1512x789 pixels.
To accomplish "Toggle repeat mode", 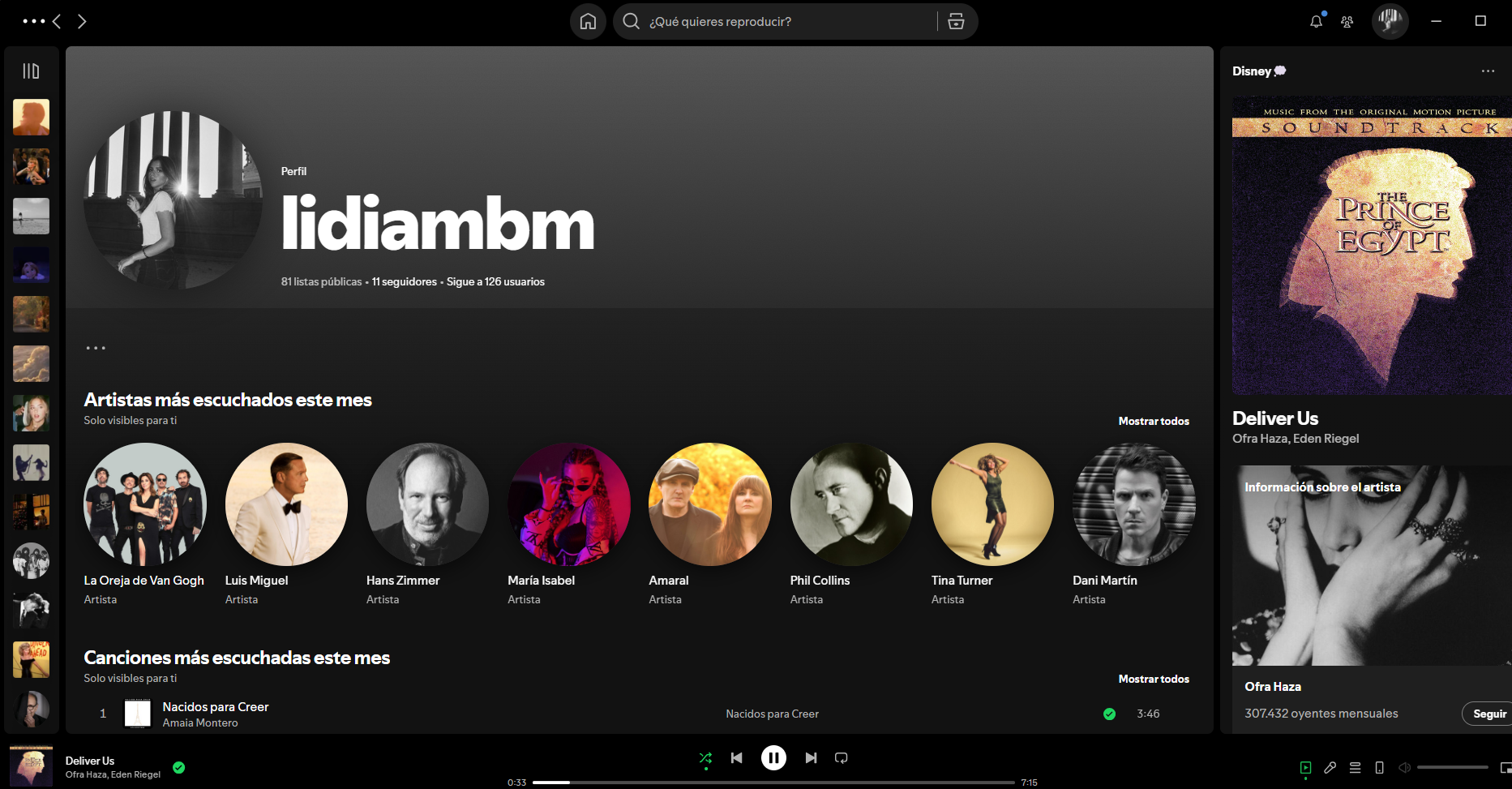I will click(x=842, y=758).
